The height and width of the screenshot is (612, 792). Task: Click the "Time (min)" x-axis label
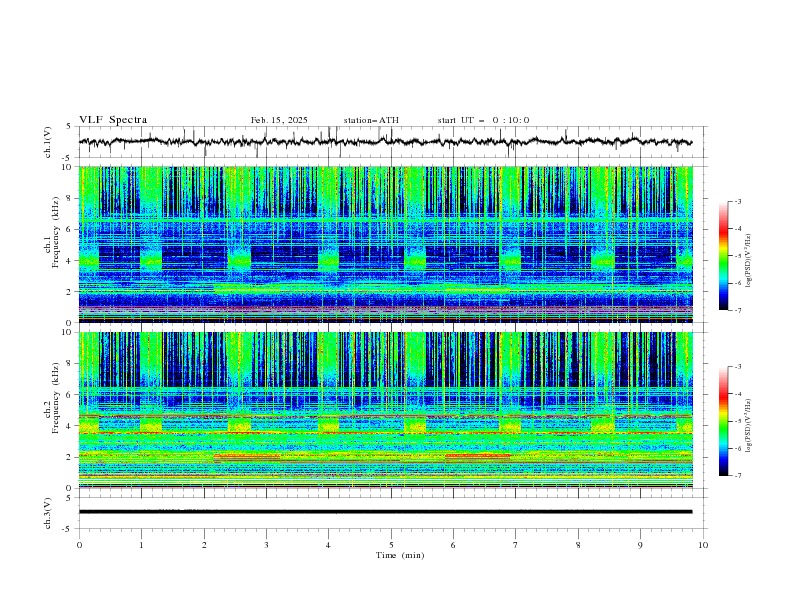pyautogui.click(x=400, y=555)
